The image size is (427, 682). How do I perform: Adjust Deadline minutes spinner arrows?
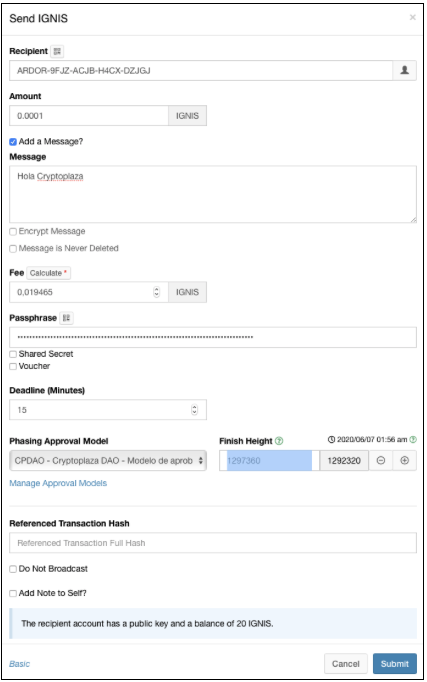coord(194,410)
